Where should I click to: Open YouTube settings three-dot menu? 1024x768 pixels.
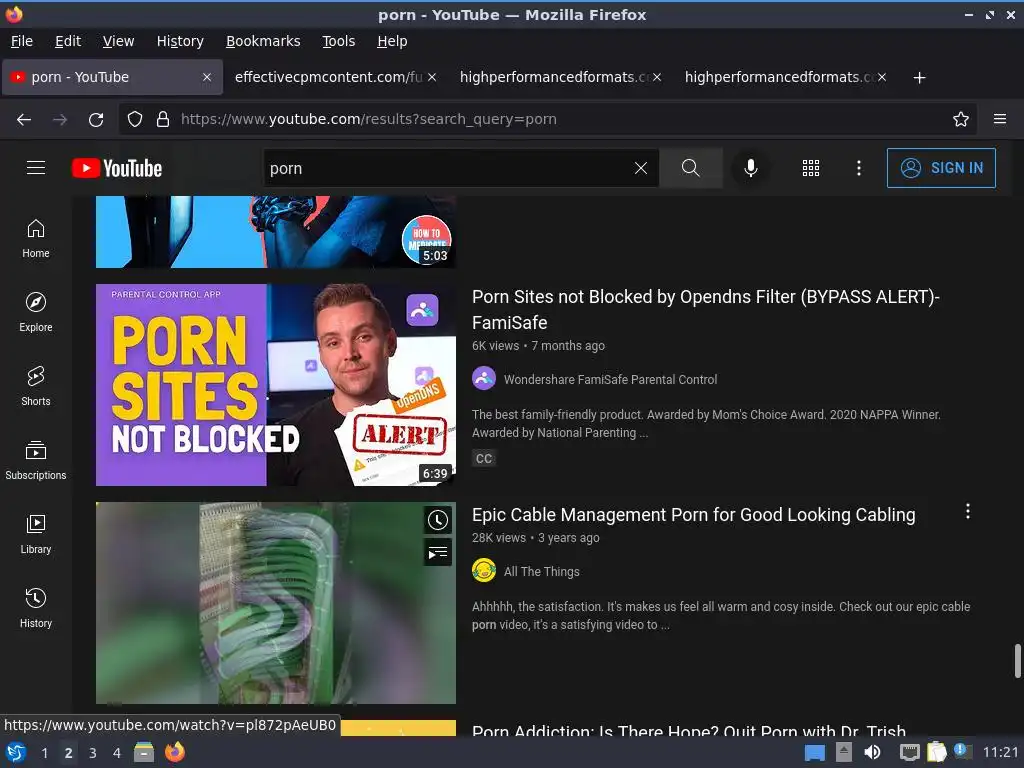point(858,168)
